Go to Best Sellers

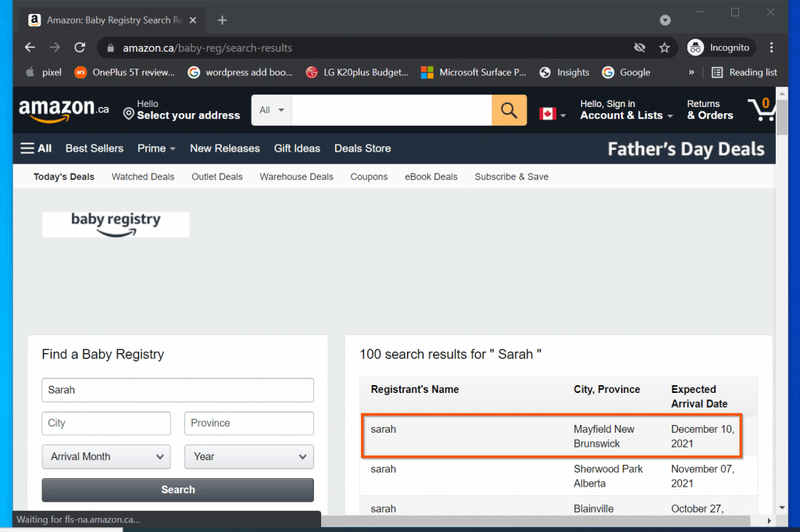[94, 148]
